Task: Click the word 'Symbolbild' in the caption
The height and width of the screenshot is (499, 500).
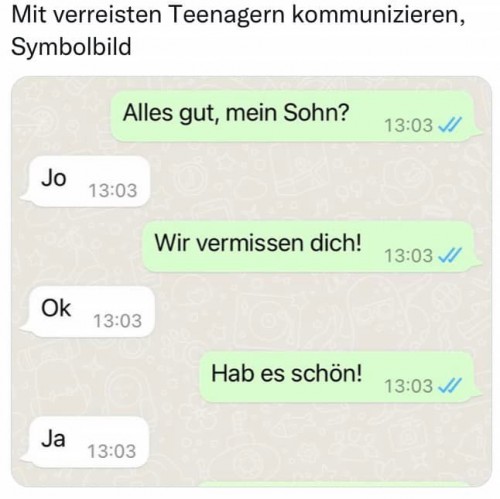Action: pyautogui.click(x=71, y=47)
